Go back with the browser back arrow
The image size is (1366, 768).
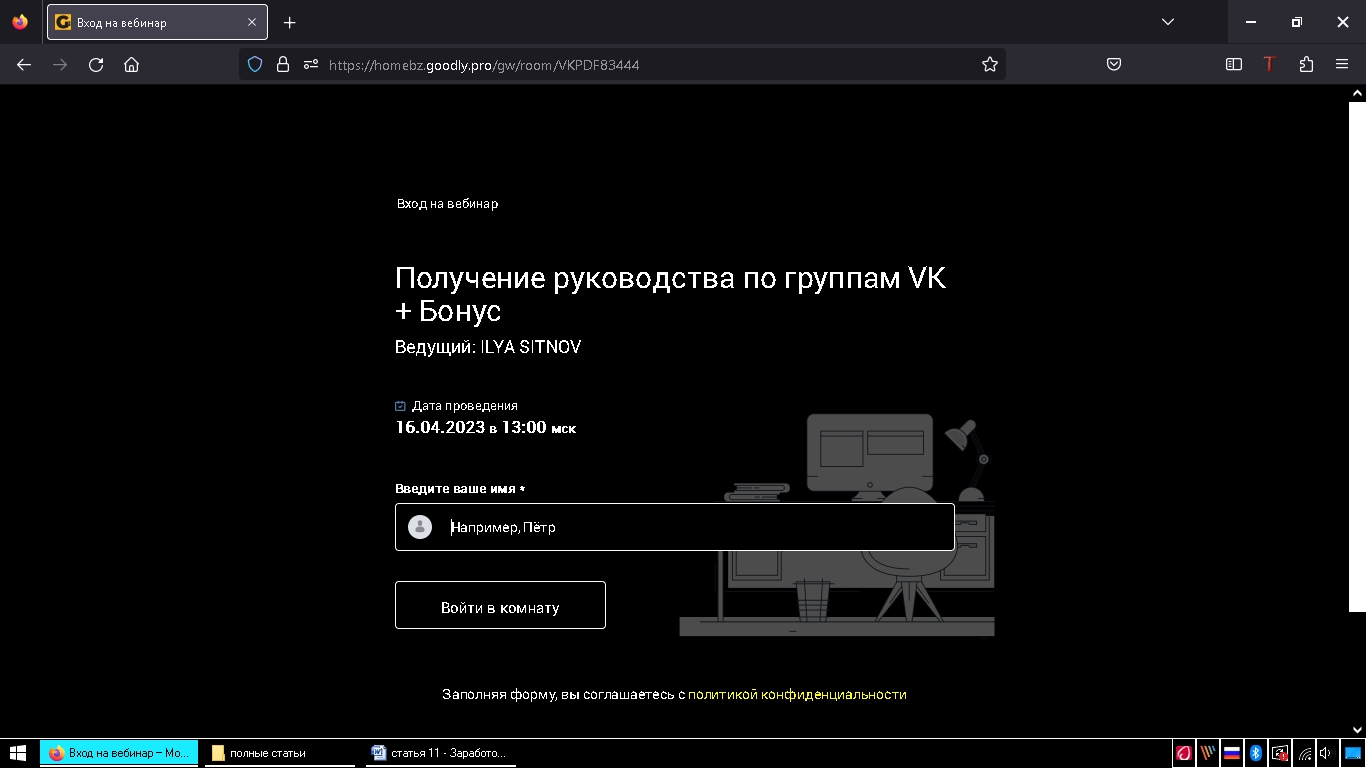[24, 65]
